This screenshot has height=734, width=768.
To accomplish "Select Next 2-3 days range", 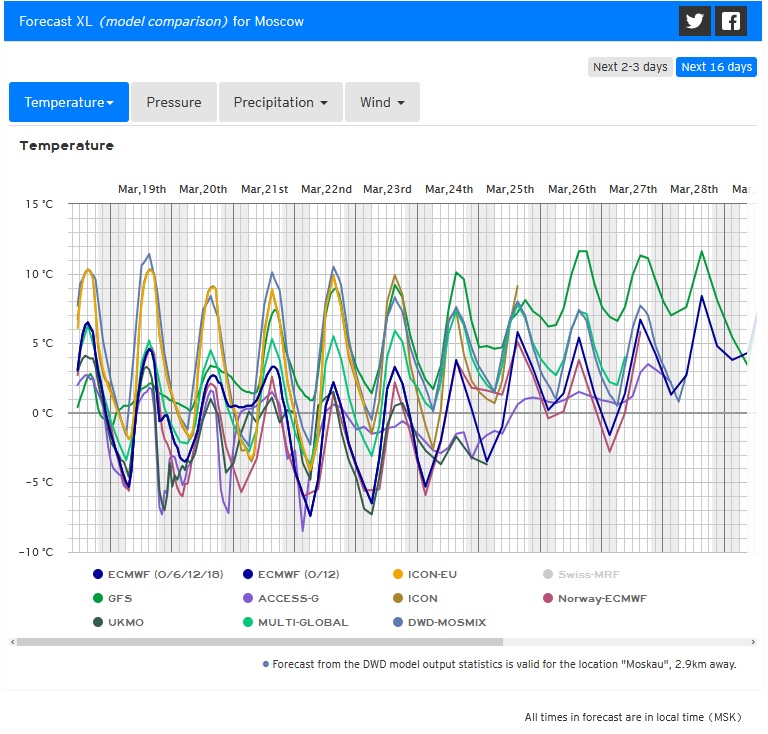I will tap(629, 67).
